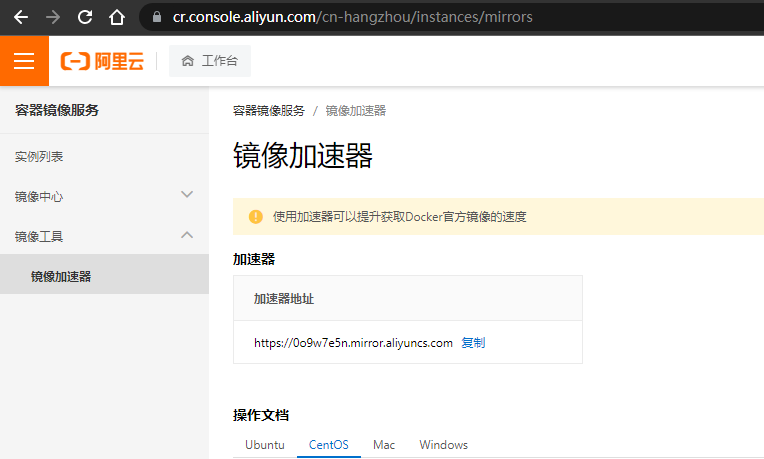Click the Docker speed notice text

tap(400, 217)
